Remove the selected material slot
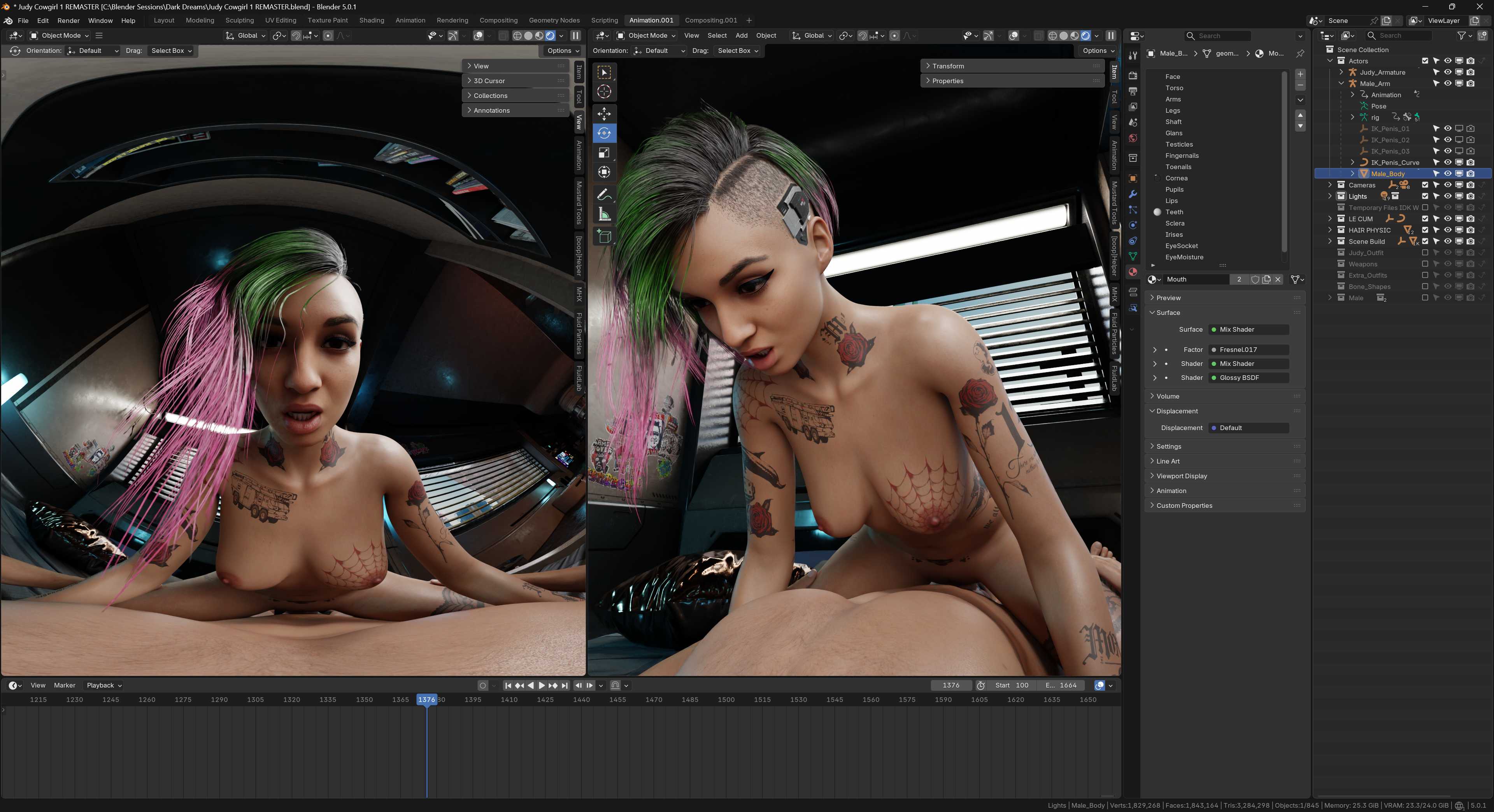 (1300, 85)
